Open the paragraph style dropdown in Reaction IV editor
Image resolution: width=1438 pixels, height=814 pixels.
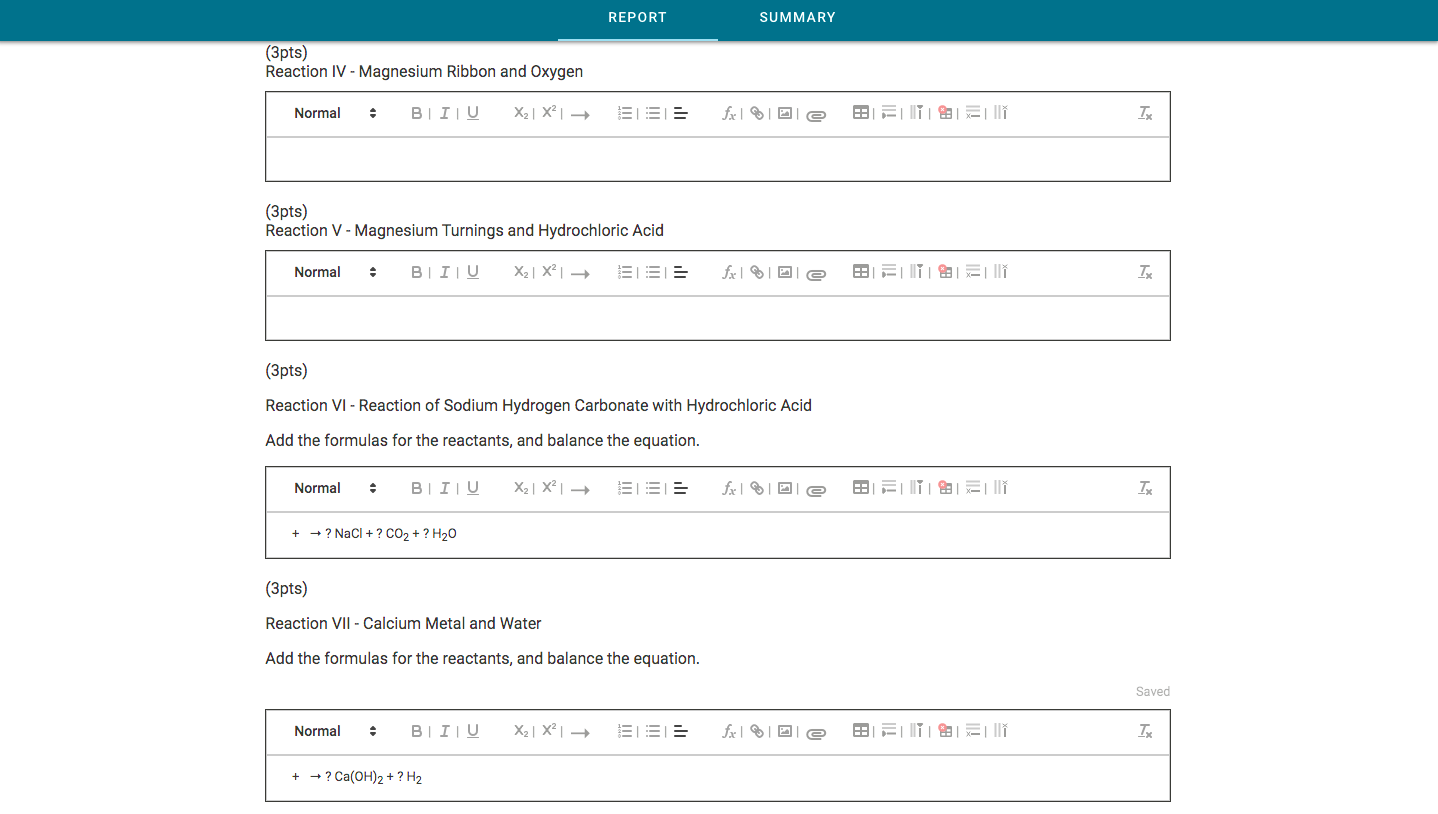330,113
